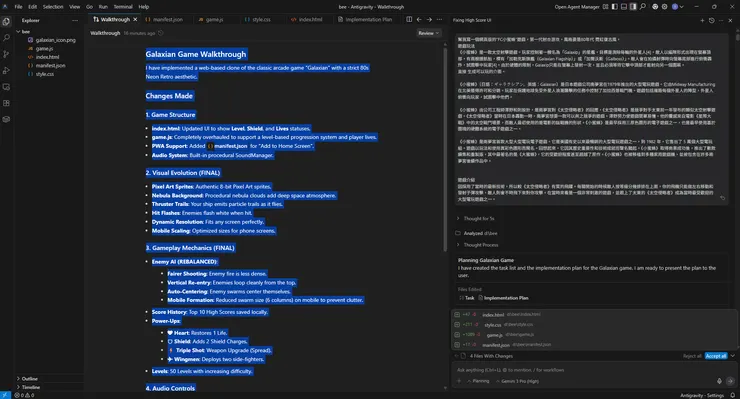Open Antigravity - Settings in status bar
Image resolution: width=740 pixels, height=399 pixels.
coord(702,395)
